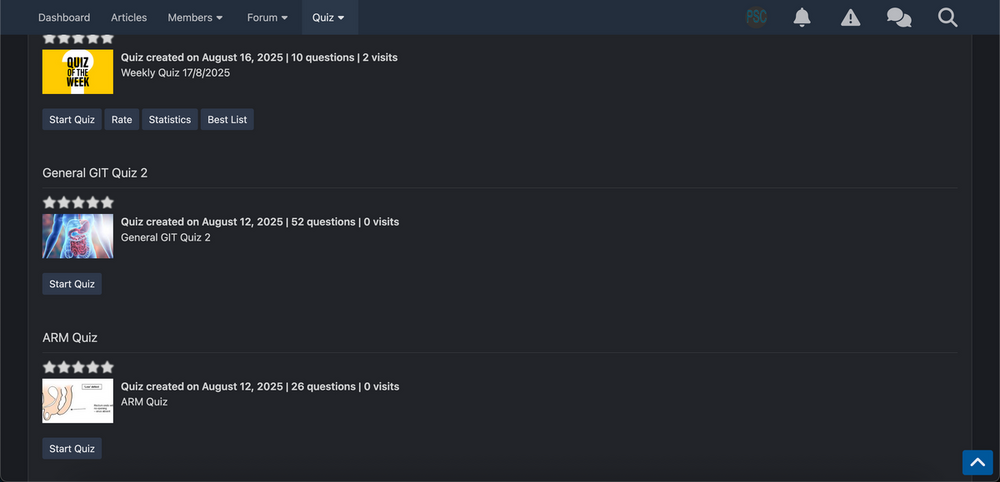Expand the Members dropdown menu
This screenshot has width=1000, height=482.
tap(195, 17)
